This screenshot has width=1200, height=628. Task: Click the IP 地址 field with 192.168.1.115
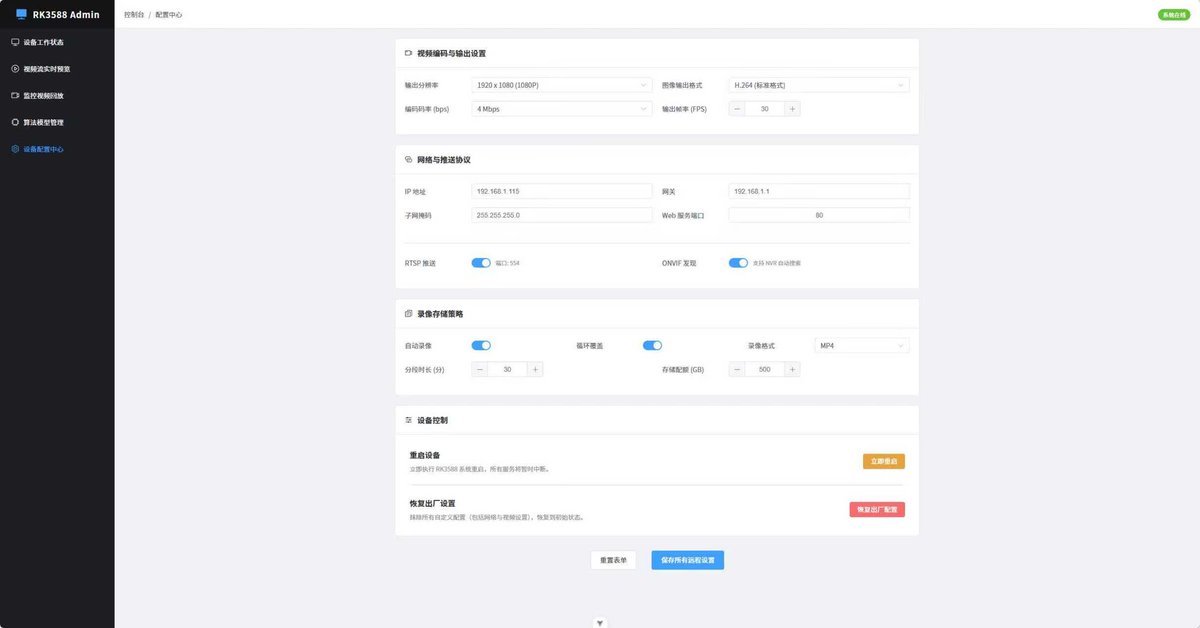[562, 191]
